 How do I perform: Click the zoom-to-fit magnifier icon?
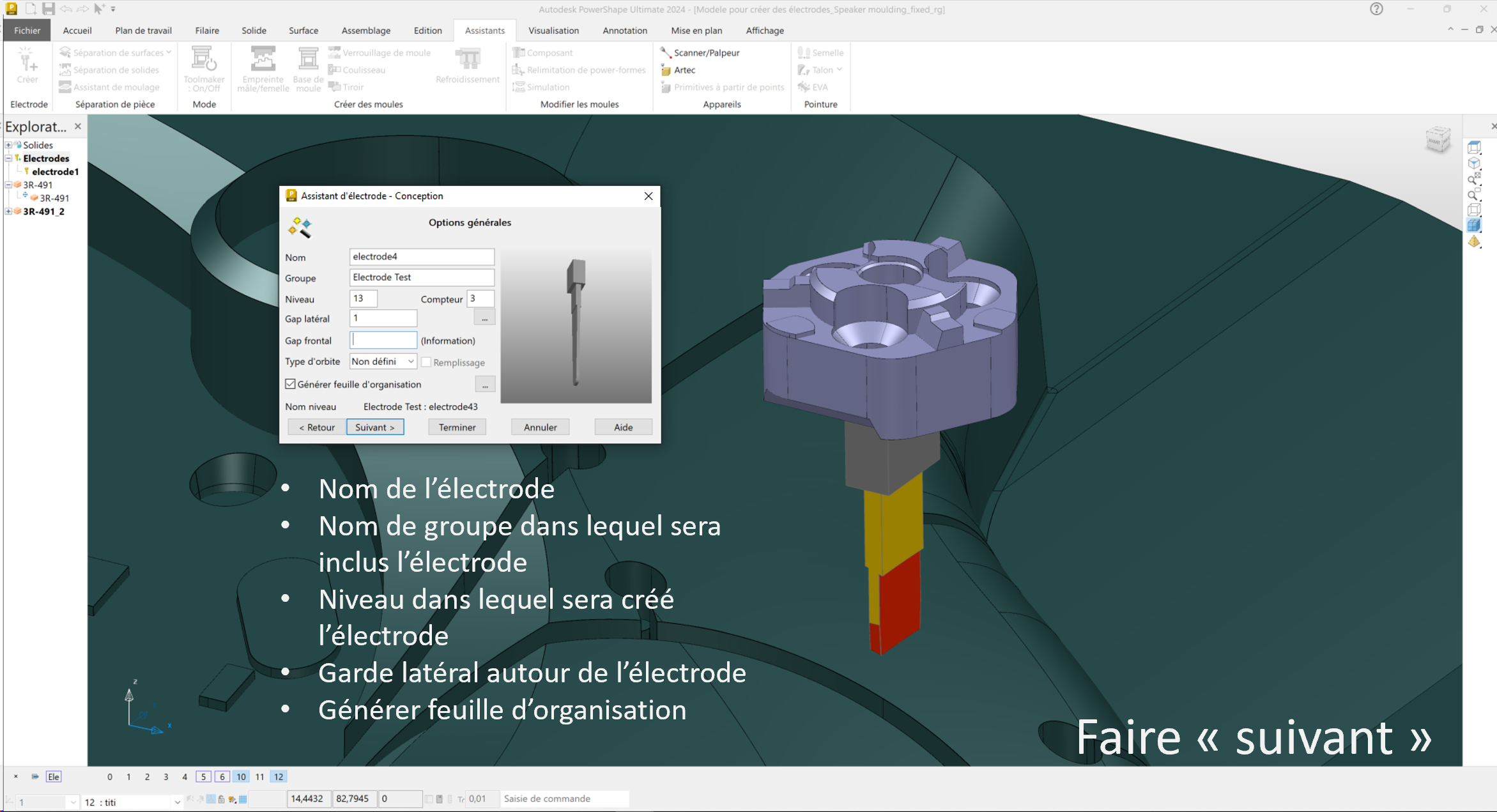click(1474, 179)
